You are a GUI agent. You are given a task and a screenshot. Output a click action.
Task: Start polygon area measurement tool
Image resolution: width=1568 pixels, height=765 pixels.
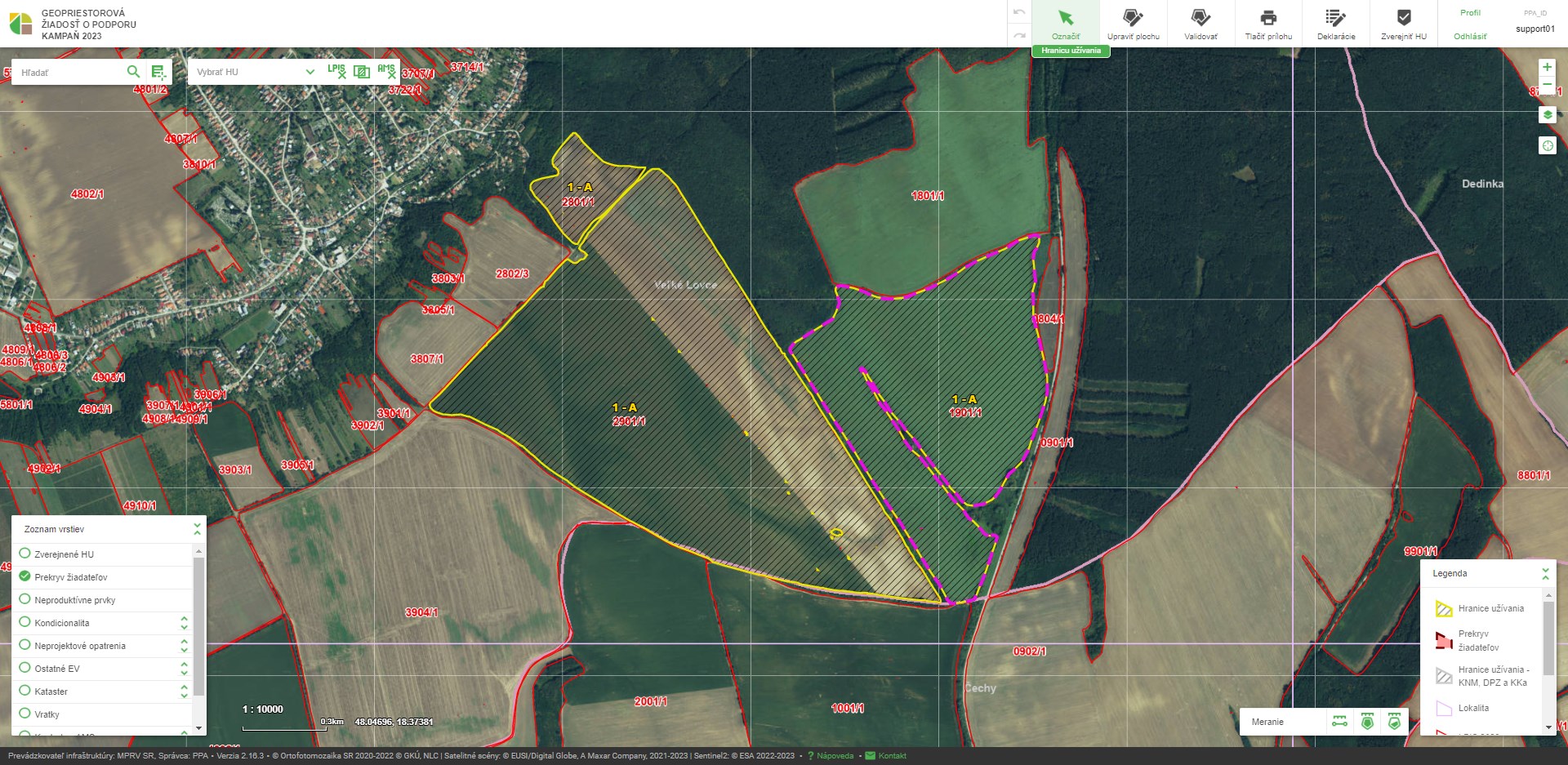point(1367,722)
